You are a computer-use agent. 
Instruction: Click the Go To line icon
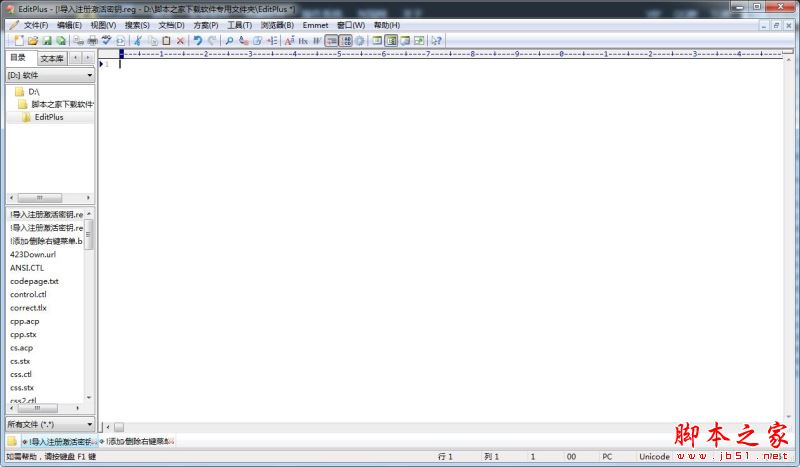pyautogui.click(x=272, y=40)
